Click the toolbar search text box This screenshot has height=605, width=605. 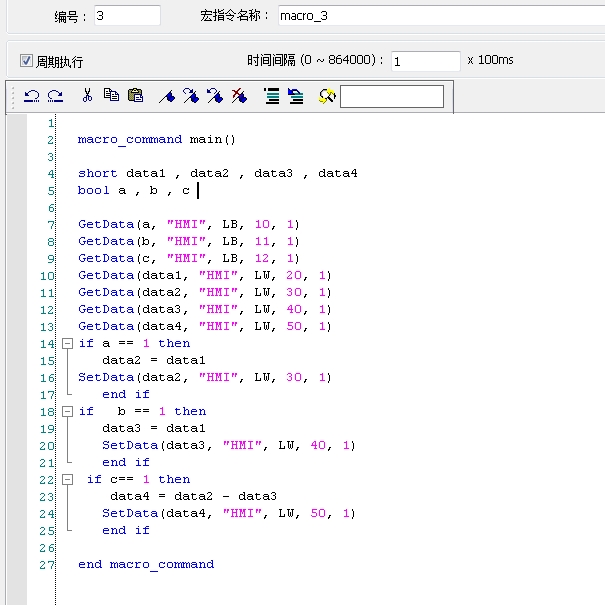coord(391,96)
